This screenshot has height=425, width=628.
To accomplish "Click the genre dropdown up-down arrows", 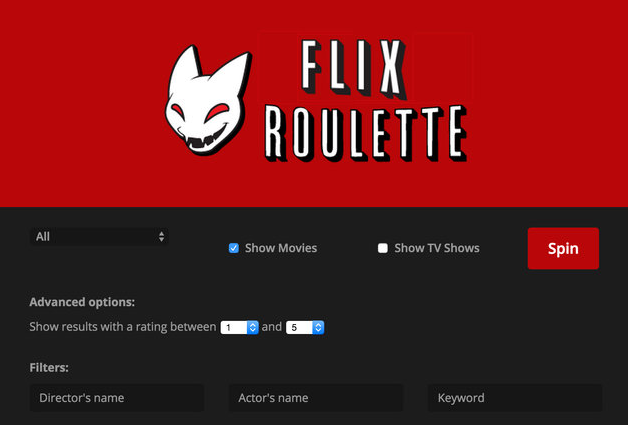I will pos(161,237).
